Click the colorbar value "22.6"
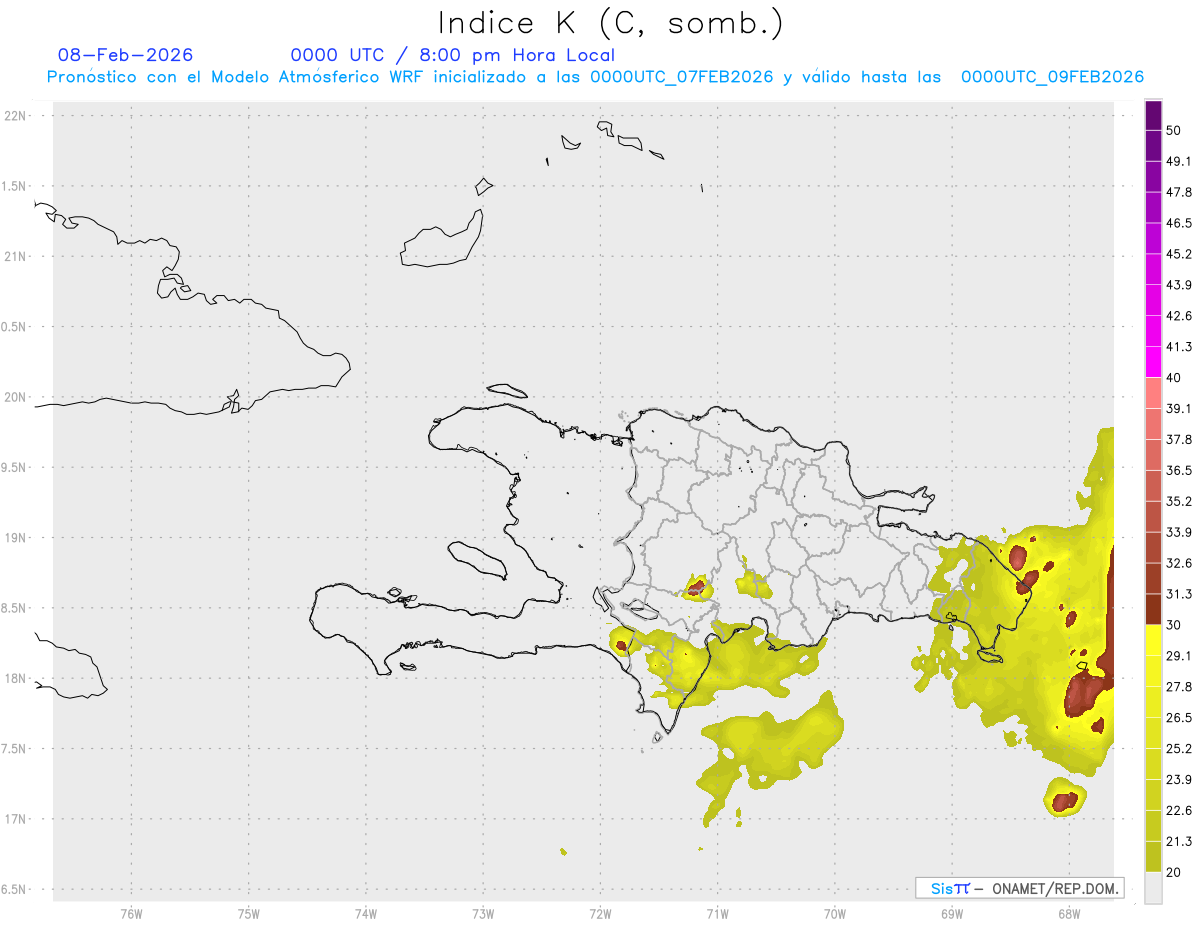This screenshot has width=1200, height=927. click(x=1179, y=811)
